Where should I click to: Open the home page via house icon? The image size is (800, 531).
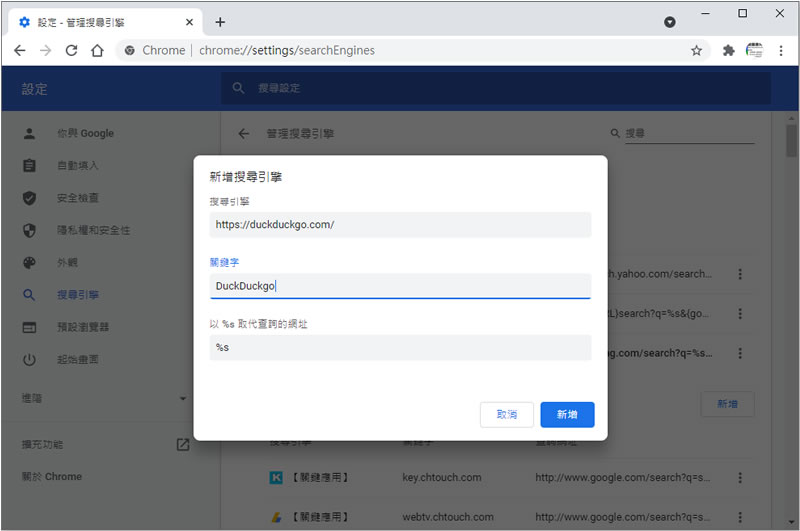pyautogui.click(x=97, y=50)
